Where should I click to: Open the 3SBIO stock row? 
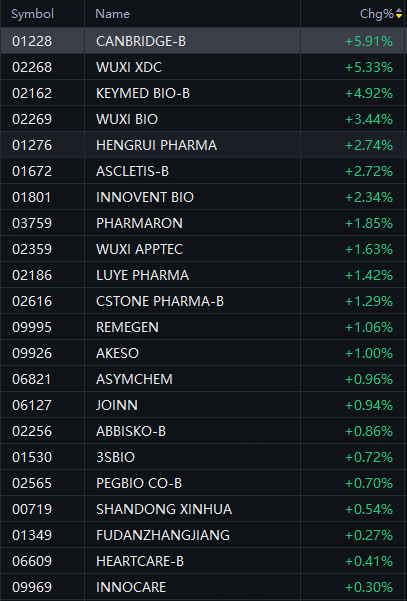(x=204, y=457)
